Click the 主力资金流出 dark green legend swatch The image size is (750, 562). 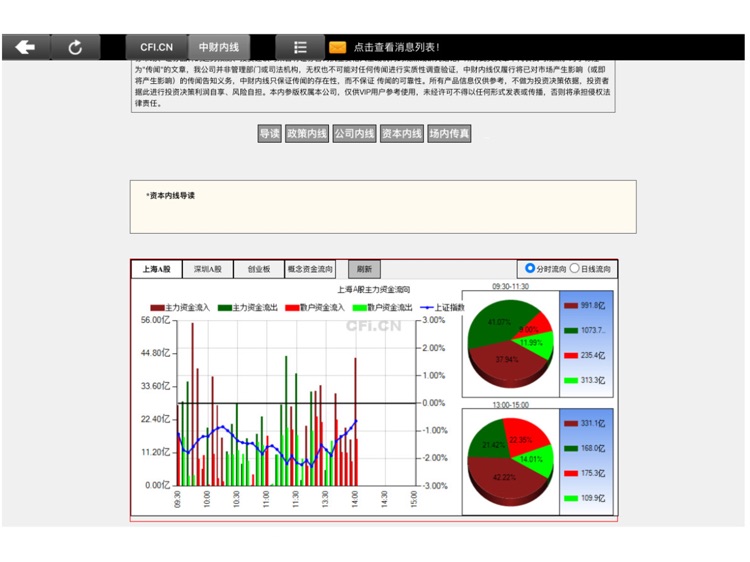click(x=225, y=308)
